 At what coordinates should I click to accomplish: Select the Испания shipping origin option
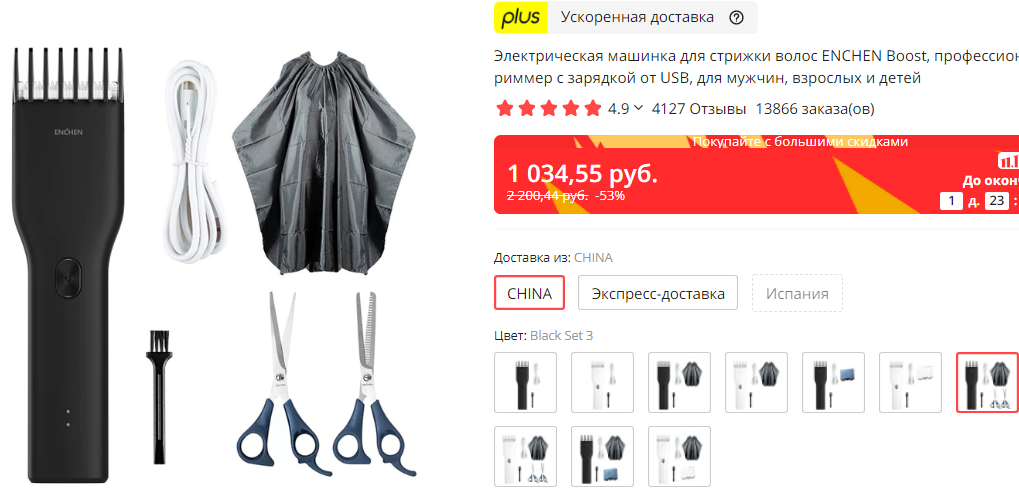797,293
